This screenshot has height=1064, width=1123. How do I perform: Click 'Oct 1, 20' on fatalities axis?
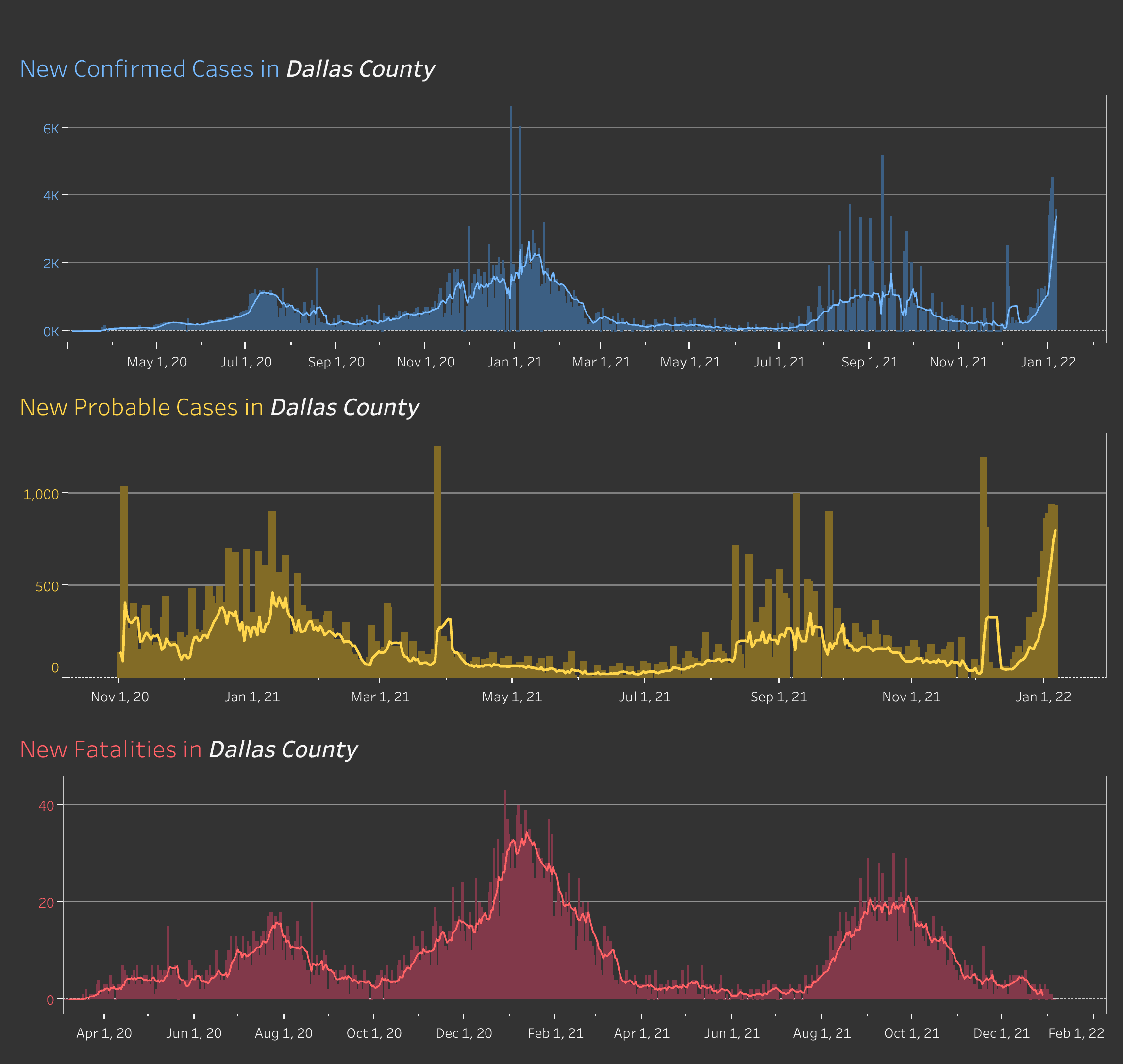[x=374, y=1033]
